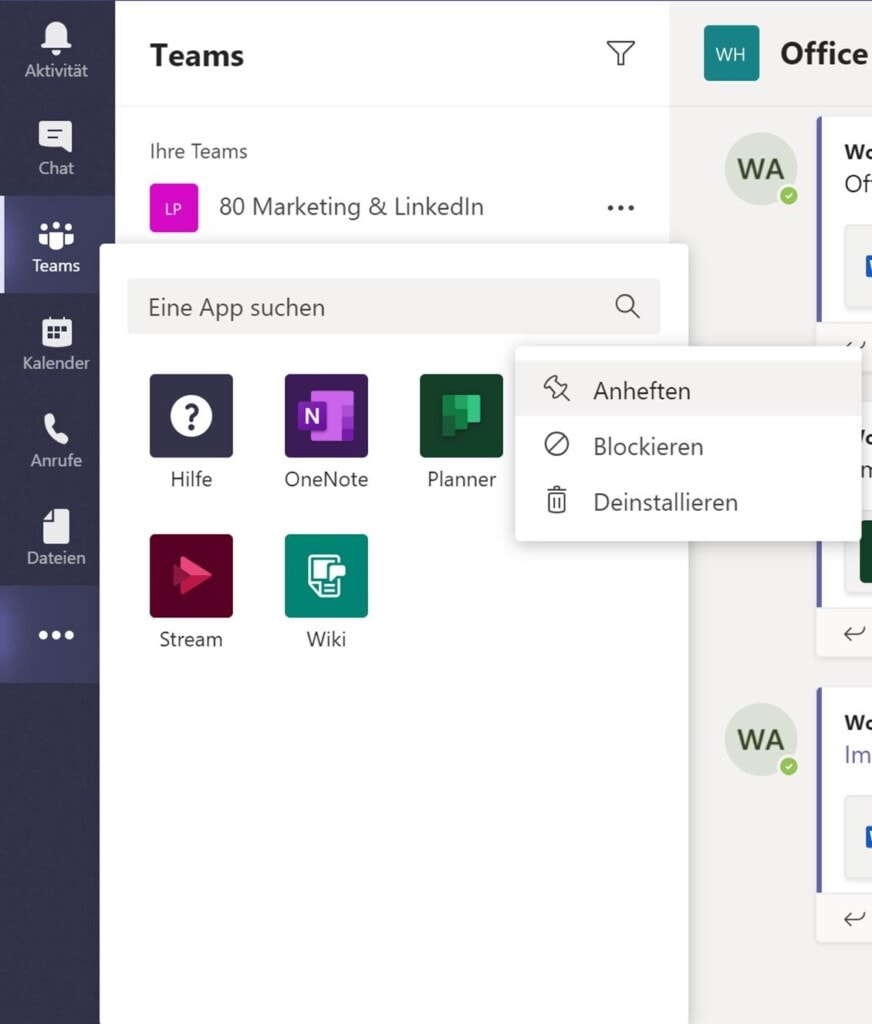This screenshot has height=1024, width=872.
Task: Click the filter funnel icon
Action: click(621, 54)
